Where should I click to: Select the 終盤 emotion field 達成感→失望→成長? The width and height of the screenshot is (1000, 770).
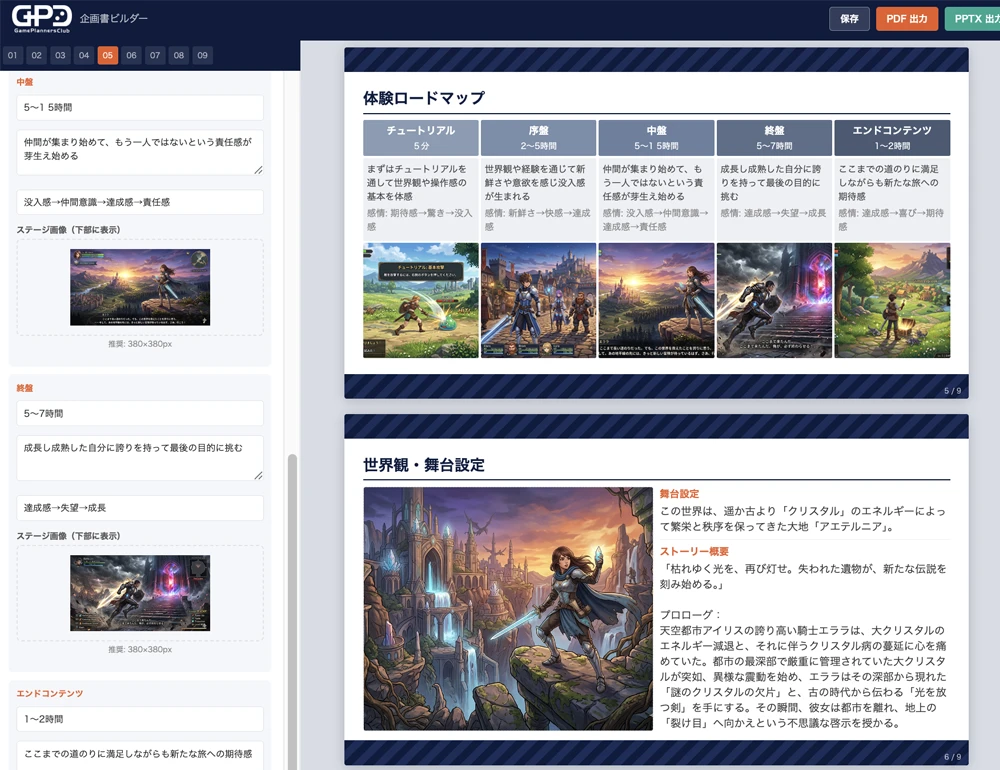click(x=140, y=508)
